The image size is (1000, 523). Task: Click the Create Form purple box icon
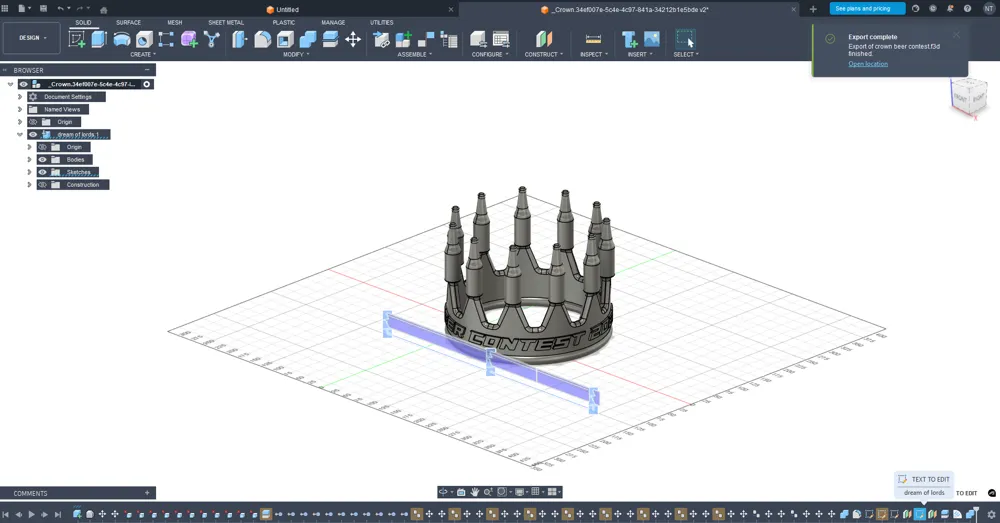189,40
